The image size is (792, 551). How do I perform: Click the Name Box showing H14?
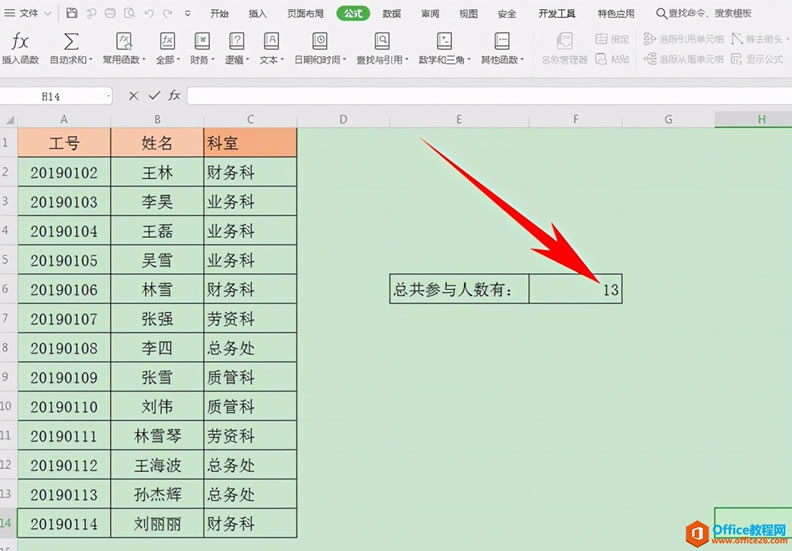[x=55, y=96]
